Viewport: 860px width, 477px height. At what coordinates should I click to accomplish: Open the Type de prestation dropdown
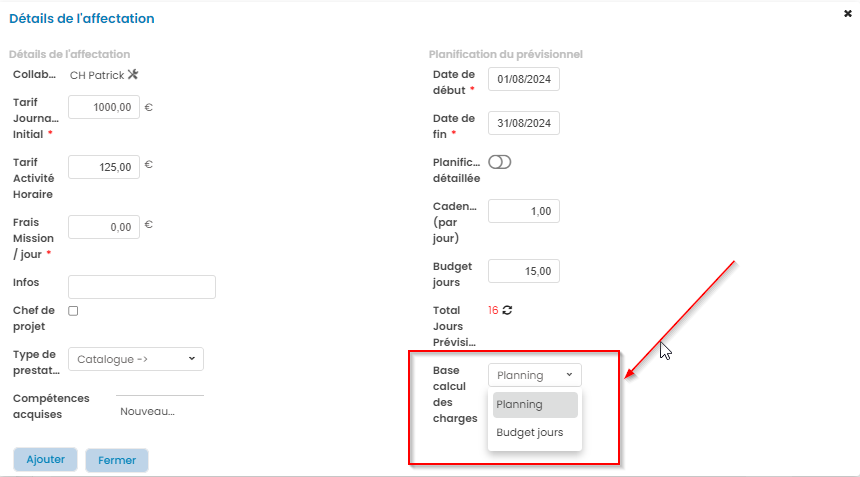136,358
